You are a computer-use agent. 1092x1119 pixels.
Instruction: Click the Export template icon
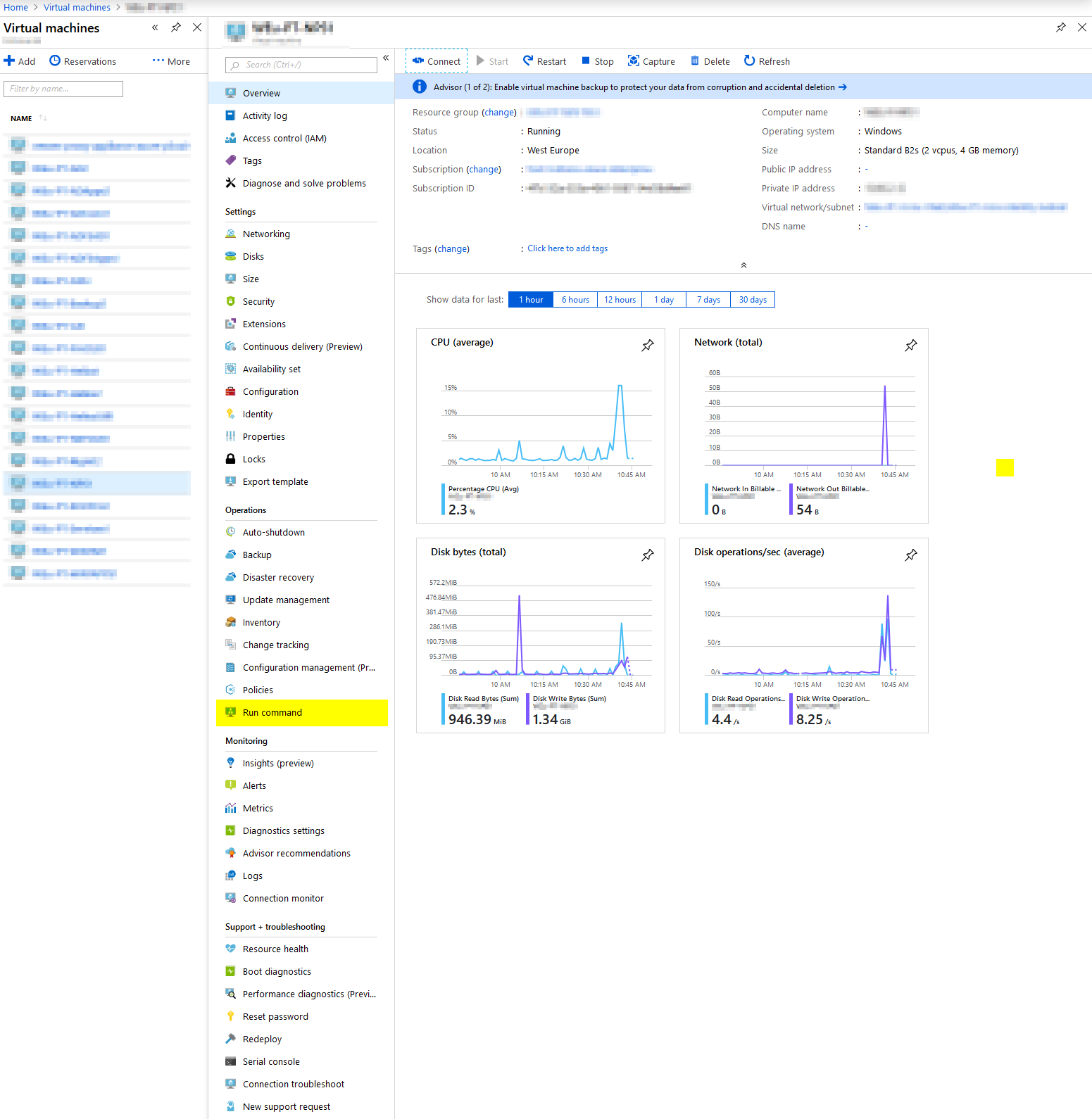(x=230, y=481)
